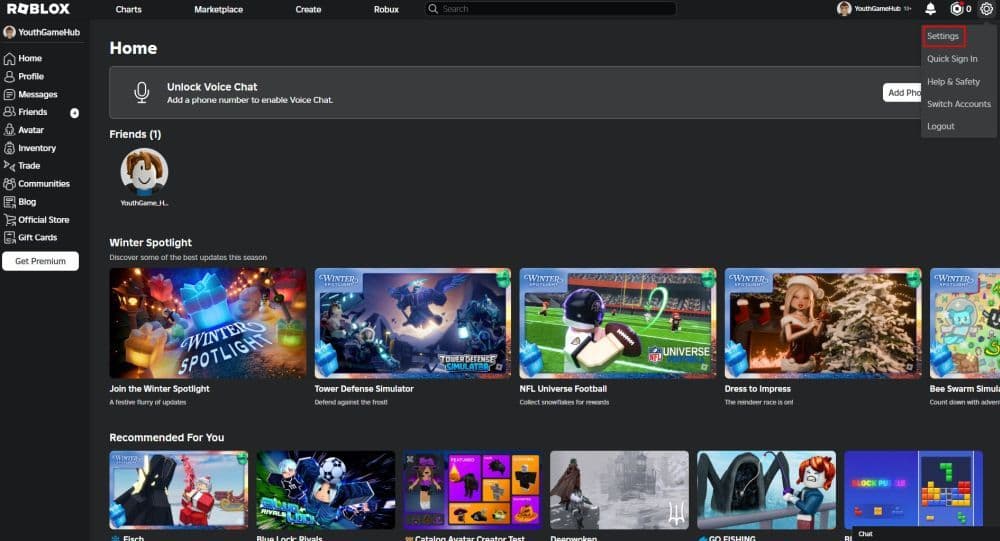Screen dimensions: 1000x541
Task: Open the Marketplace tab
Action: (x=218, y=10)
